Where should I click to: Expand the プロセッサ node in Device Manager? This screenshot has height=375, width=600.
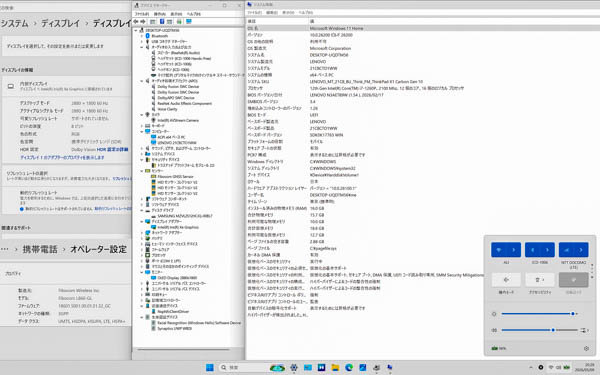coord(142,255)
